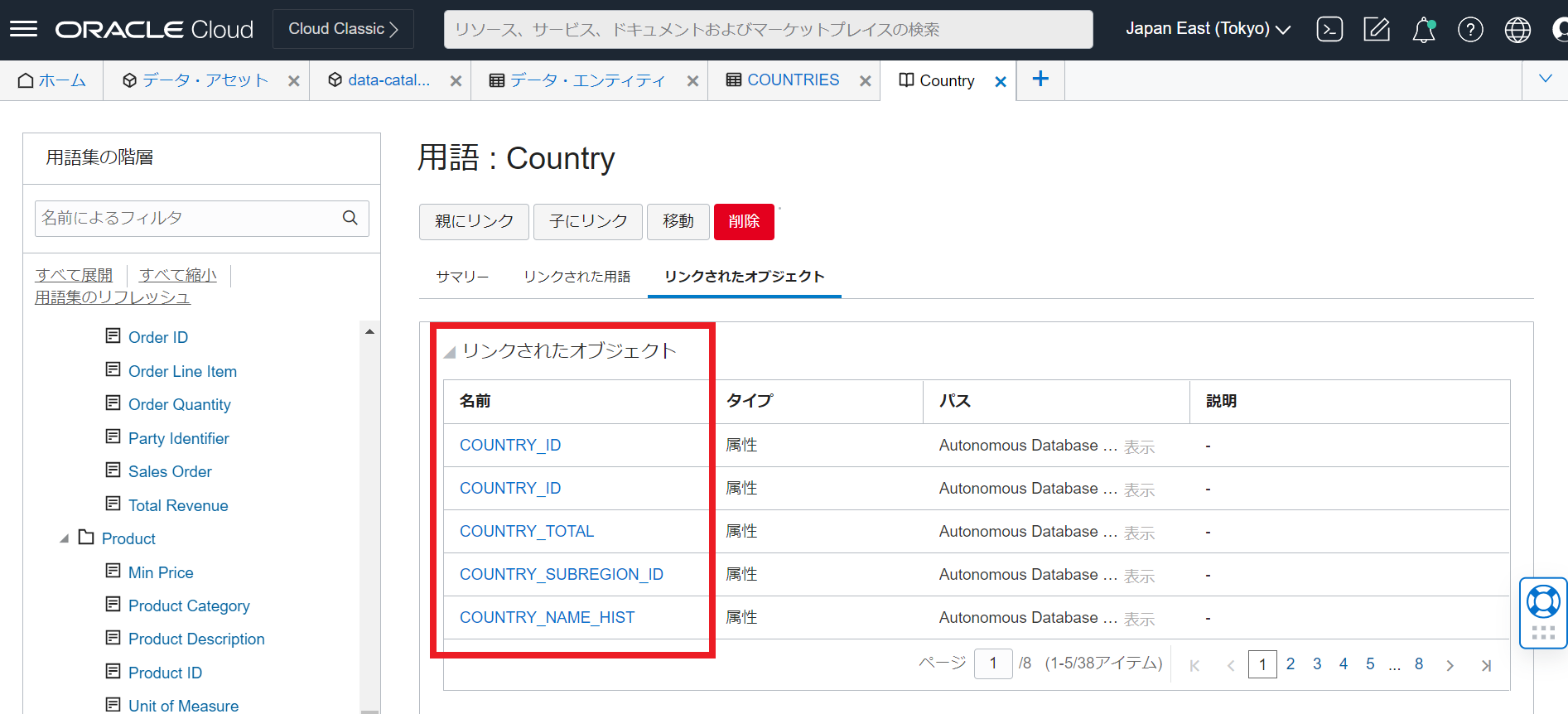Open the language globe icon
This screenshot has width=1568, height=714.
[1517, 30]
